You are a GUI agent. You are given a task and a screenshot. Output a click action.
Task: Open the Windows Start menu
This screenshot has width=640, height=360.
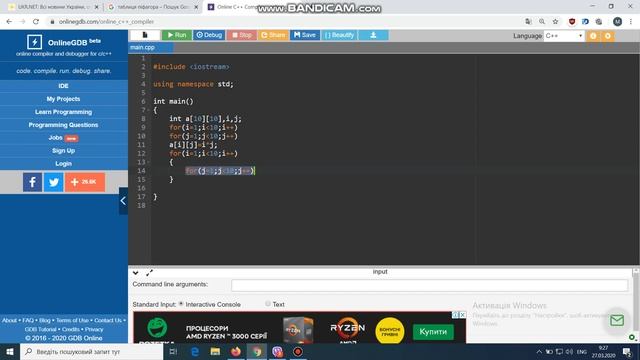pyautogui.click(x=10, y=351)
